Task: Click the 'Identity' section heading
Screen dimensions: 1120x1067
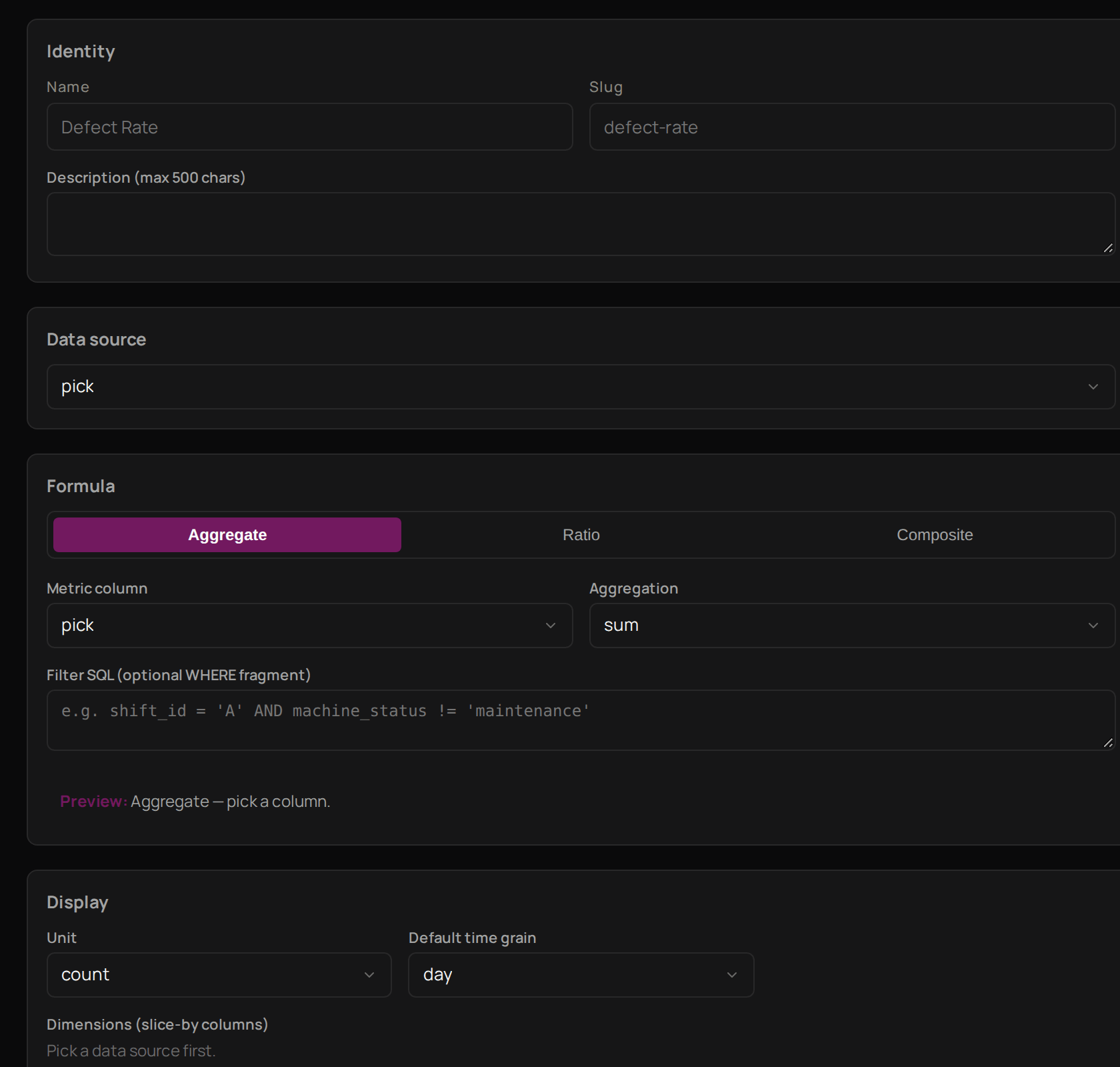Action: (81, 51)
